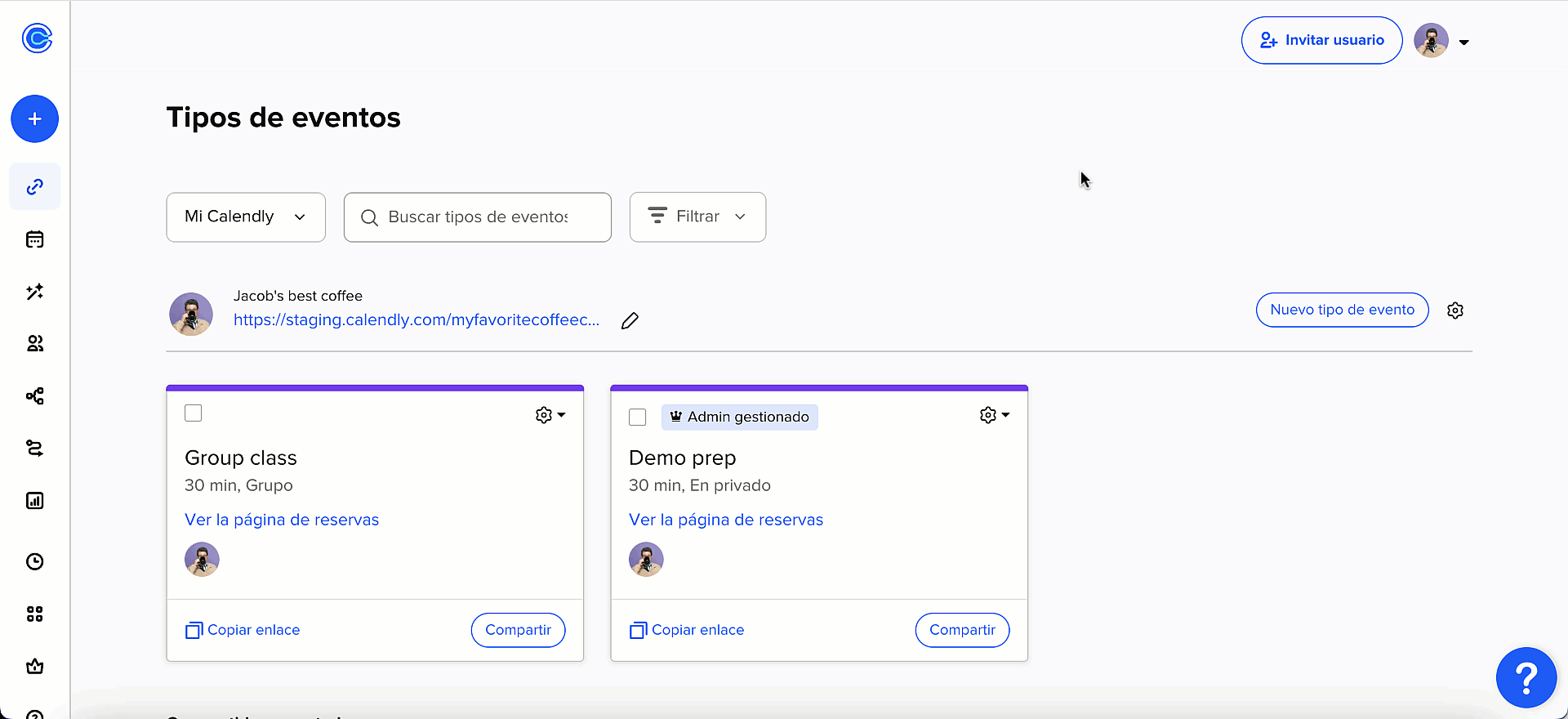This screenshot has width=1568, height=719.
Task: Open the Mi Calendly dropdown
Action: 246,217
